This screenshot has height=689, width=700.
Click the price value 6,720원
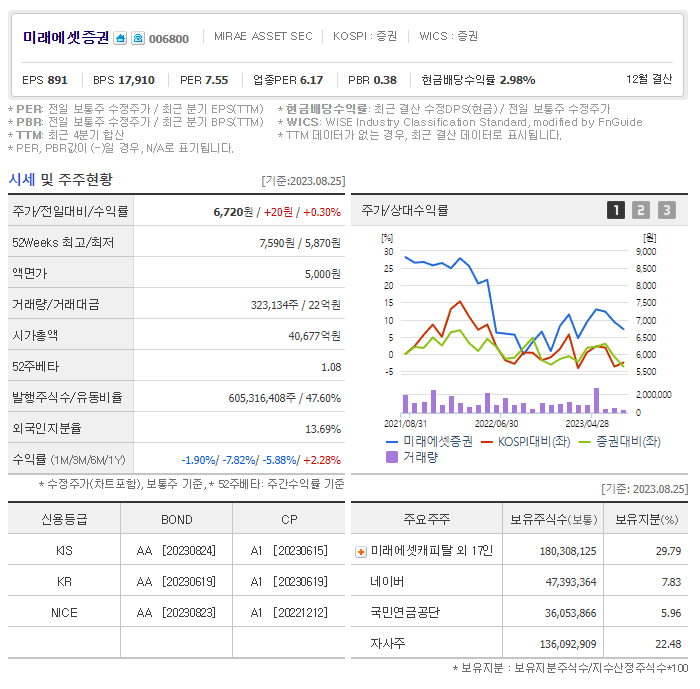tap(233, 212)
